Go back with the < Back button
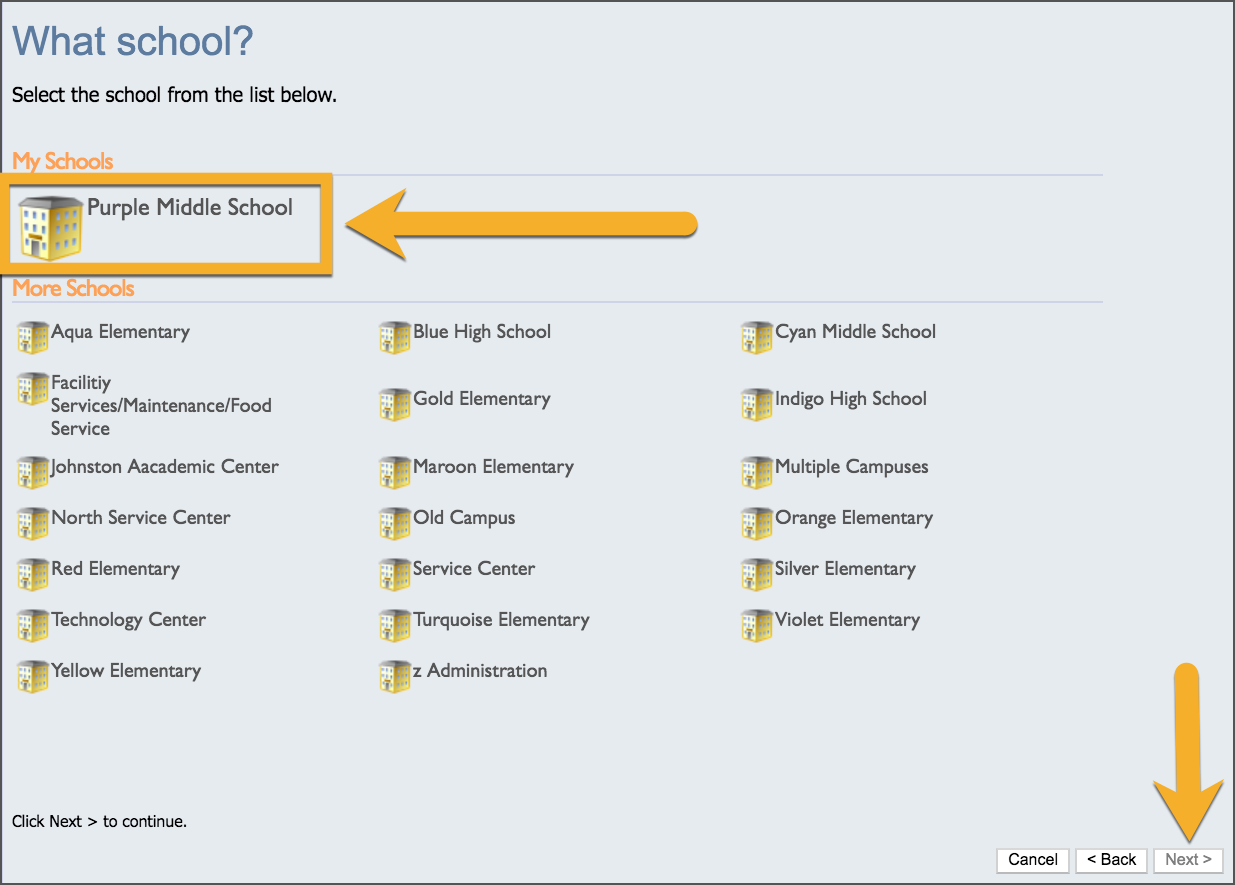 coord(1112,860)
